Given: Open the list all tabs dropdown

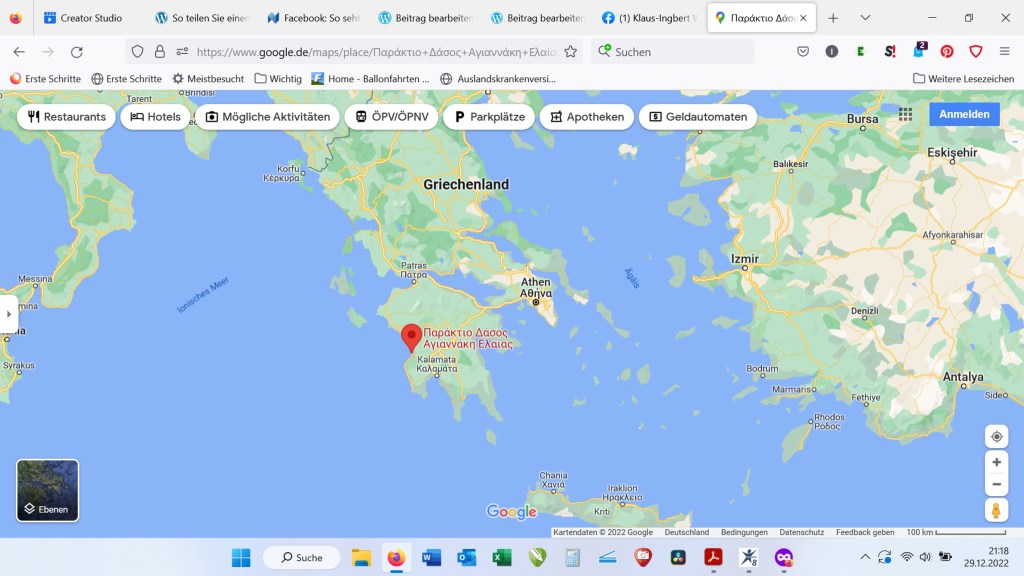Looking at the screenshot, I should pyautogui.click(x=865, y=18).
